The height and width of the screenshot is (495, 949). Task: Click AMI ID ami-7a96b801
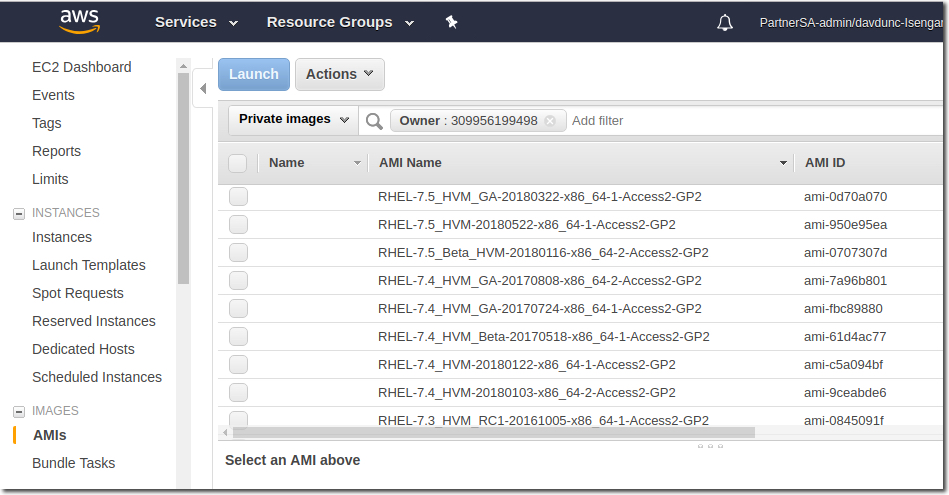[x=846, y=281]
